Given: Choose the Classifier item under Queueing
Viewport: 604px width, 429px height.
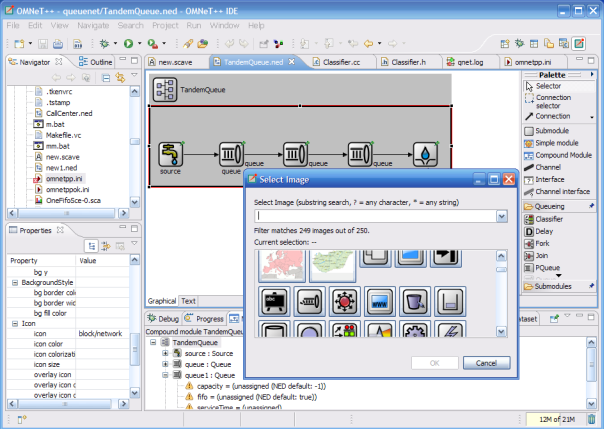Looking at the screenshot, I should (549, 218).
